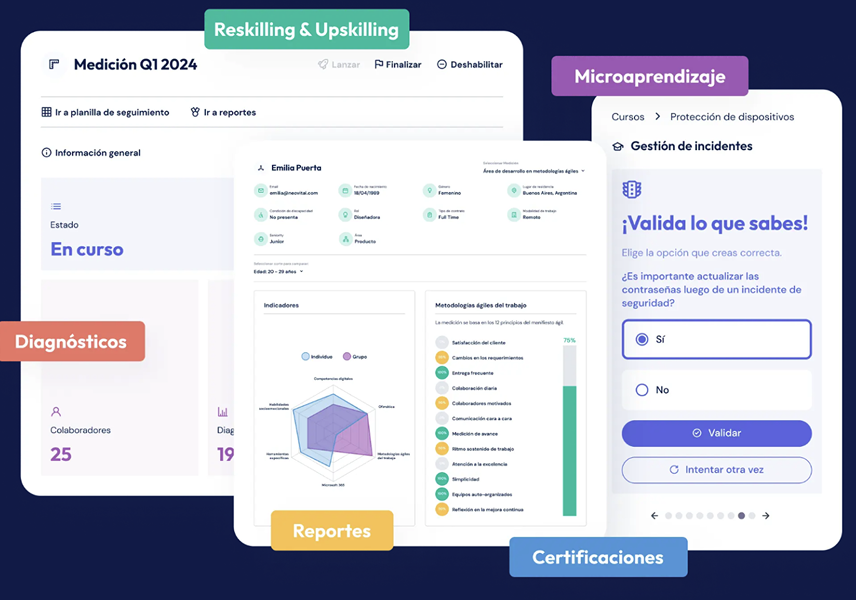Click the Colaboración diaria badge
856x600 pixels.
pyautogui.click(x=442, y=388)
